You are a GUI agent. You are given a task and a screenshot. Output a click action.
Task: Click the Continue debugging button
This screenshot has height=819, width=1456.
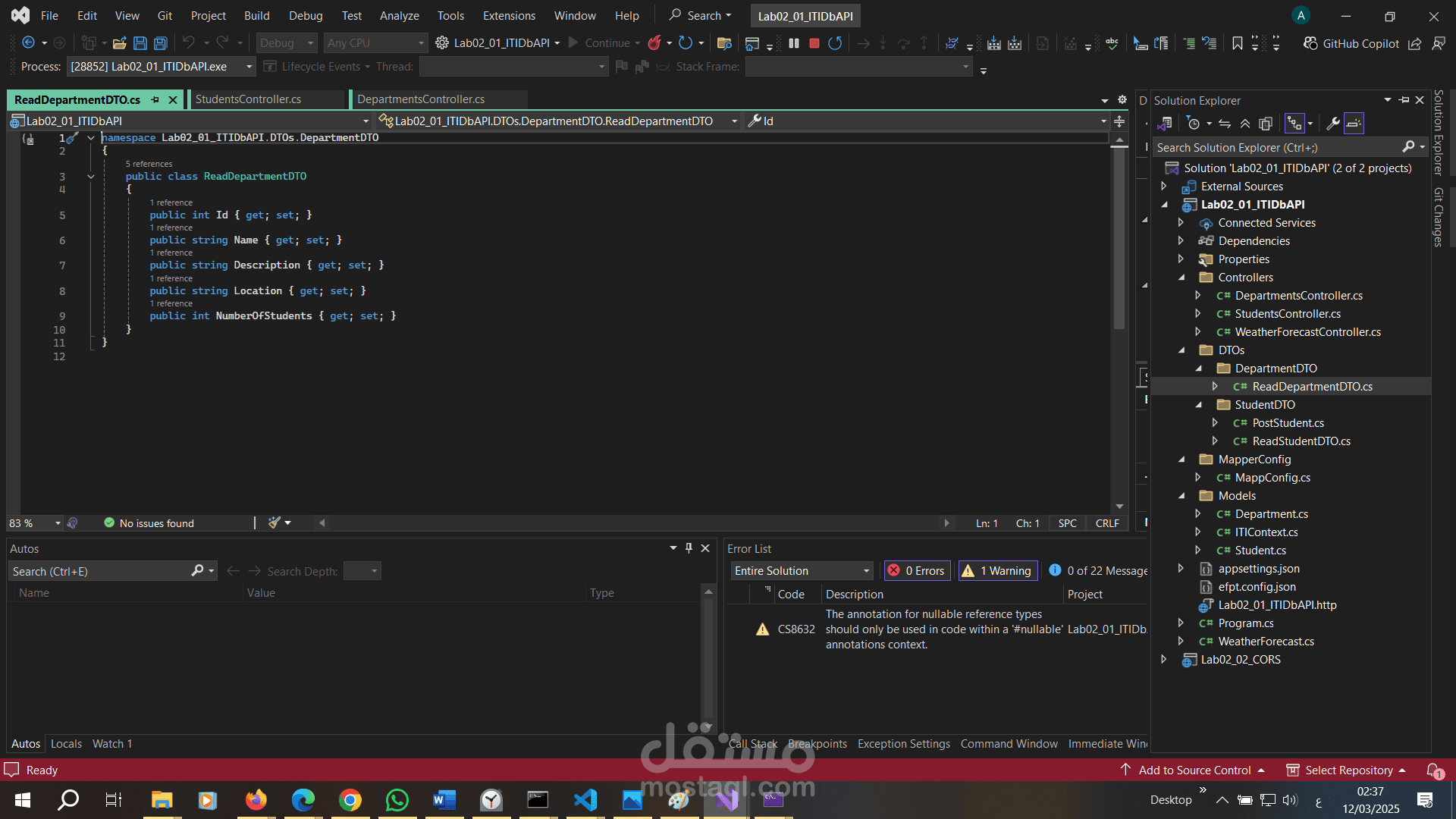(x=604, y=43)
